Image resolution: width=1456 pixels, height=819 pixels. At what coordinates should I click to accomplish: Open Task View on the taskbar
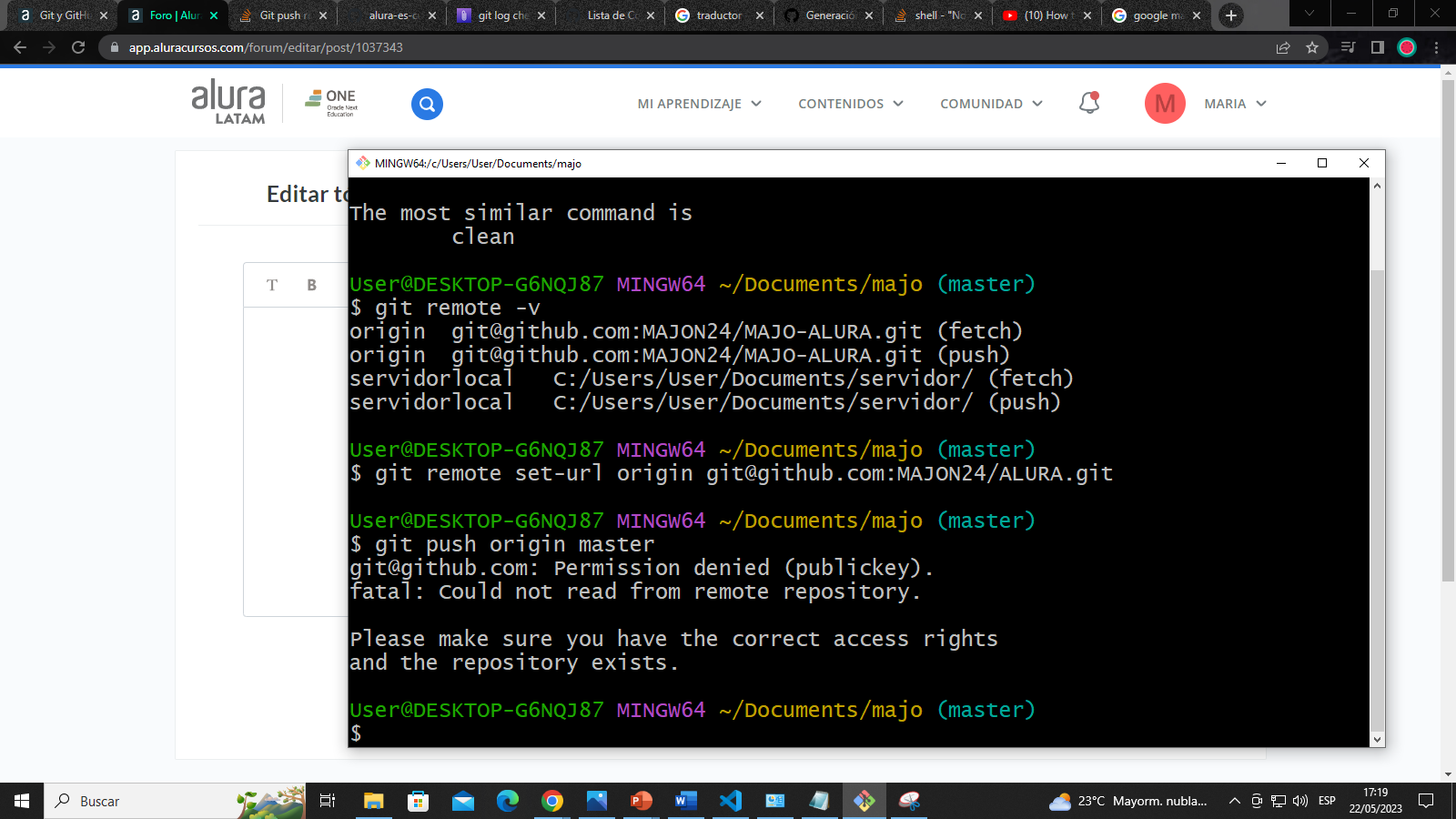328,801
